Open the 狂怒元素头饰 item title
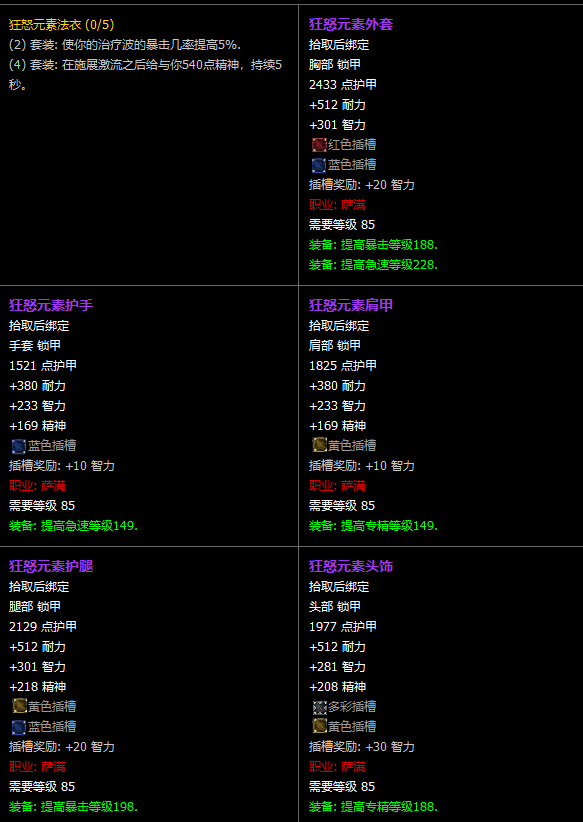The width and height of the screenshot is (583, 822). (x=351, y=566)
